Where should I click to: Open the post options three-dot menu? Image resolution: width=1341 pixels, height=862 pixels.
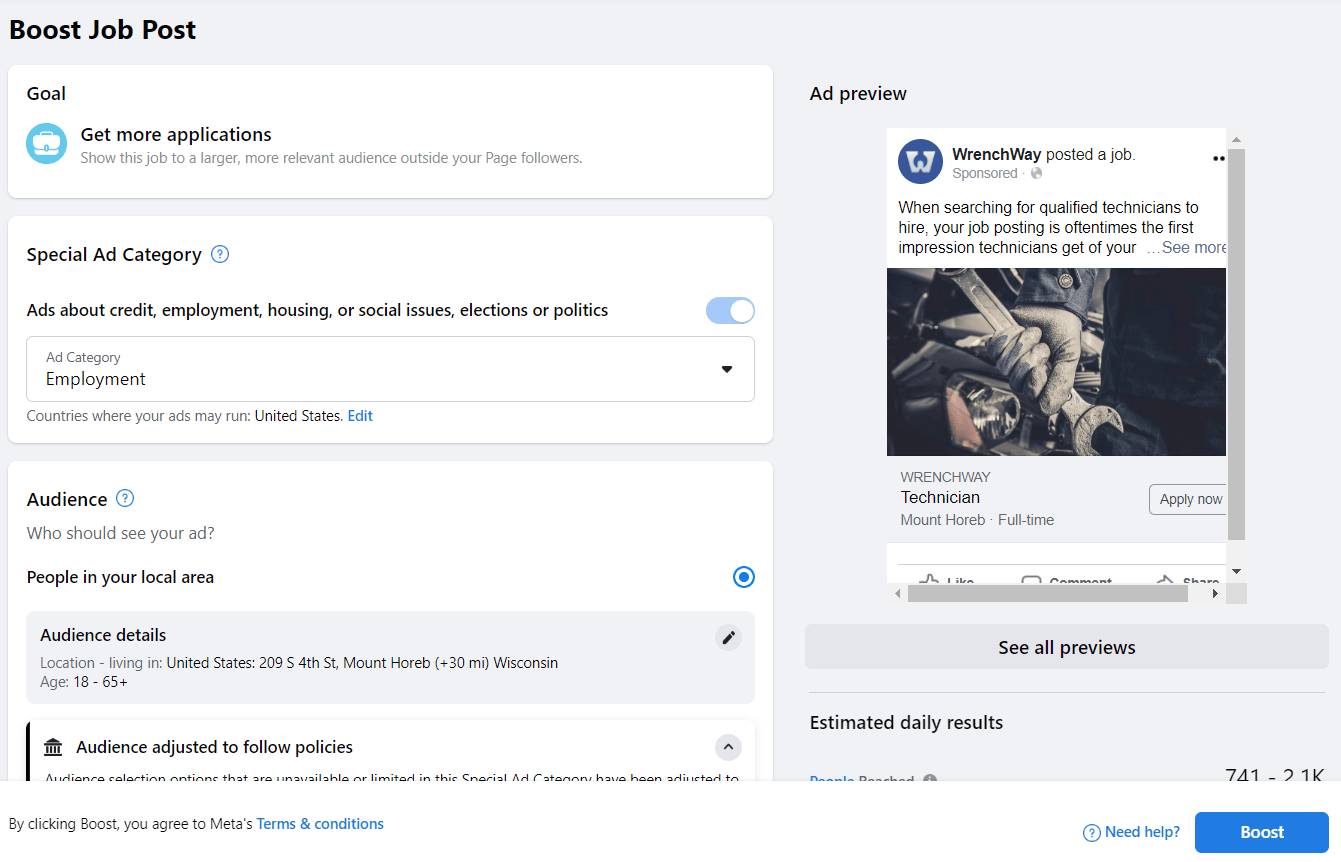[x=1218, y=157]
